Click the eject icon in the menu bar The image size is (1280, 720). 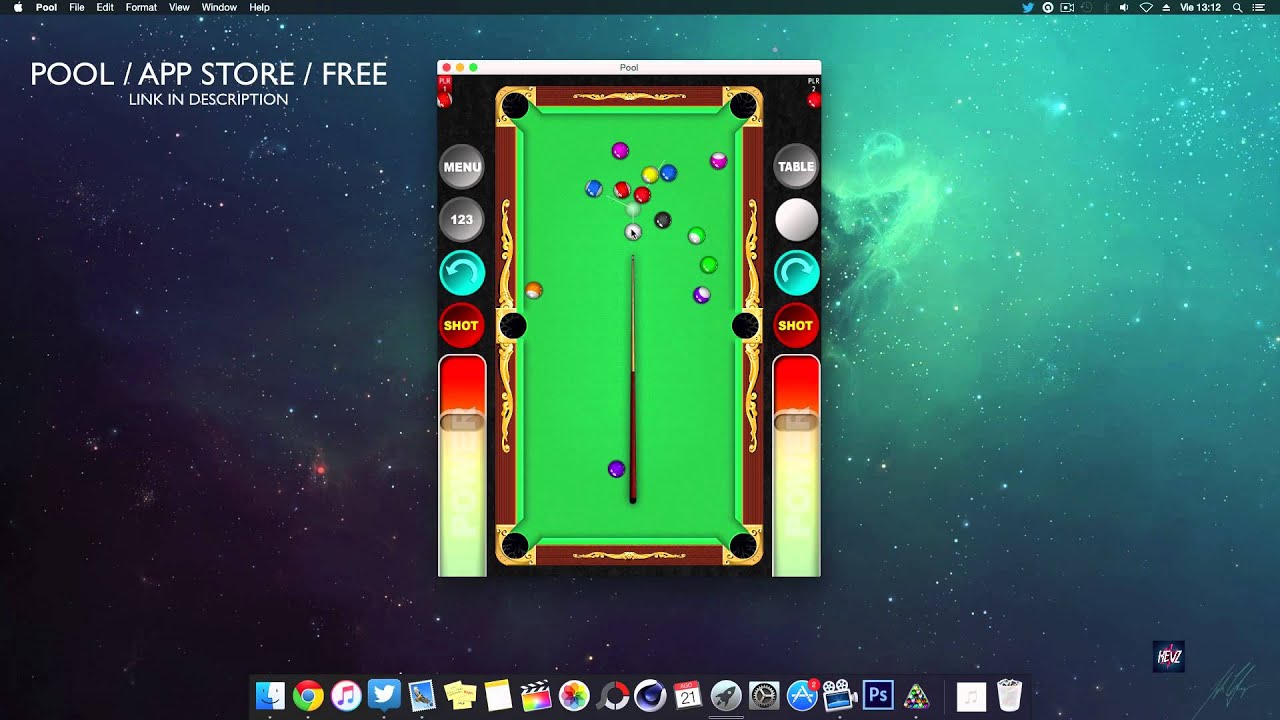(x=1165, y=7)
